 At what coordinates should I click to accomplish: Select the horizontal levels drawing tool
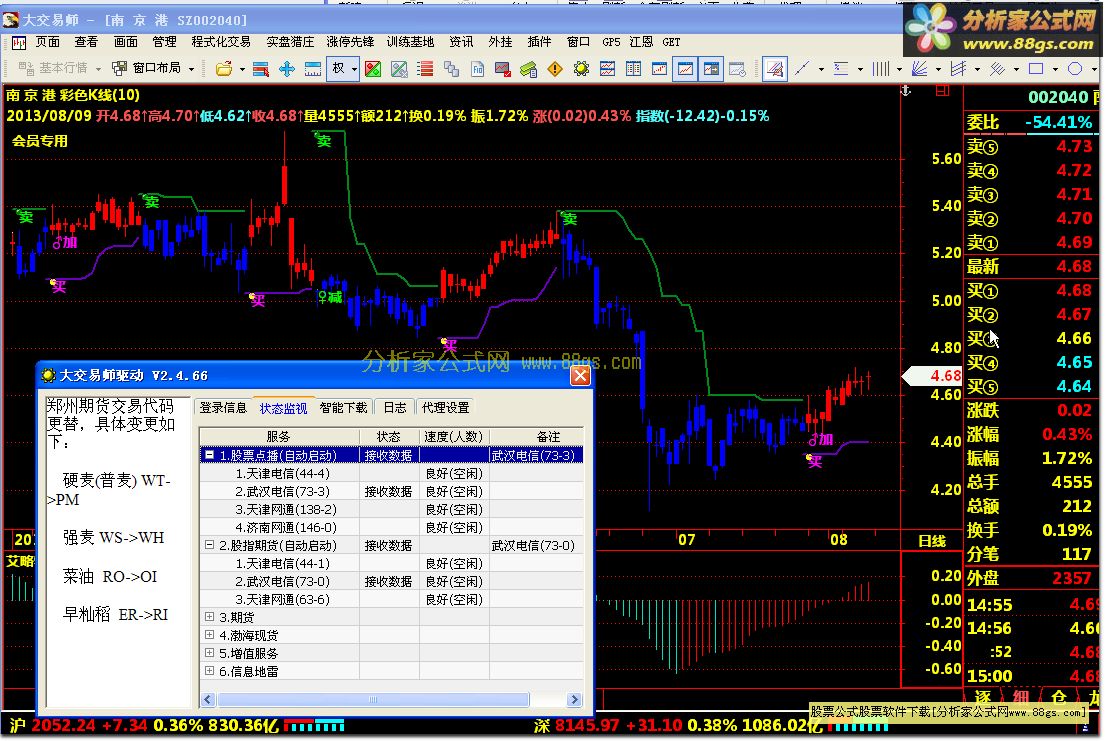click(841, 69)
